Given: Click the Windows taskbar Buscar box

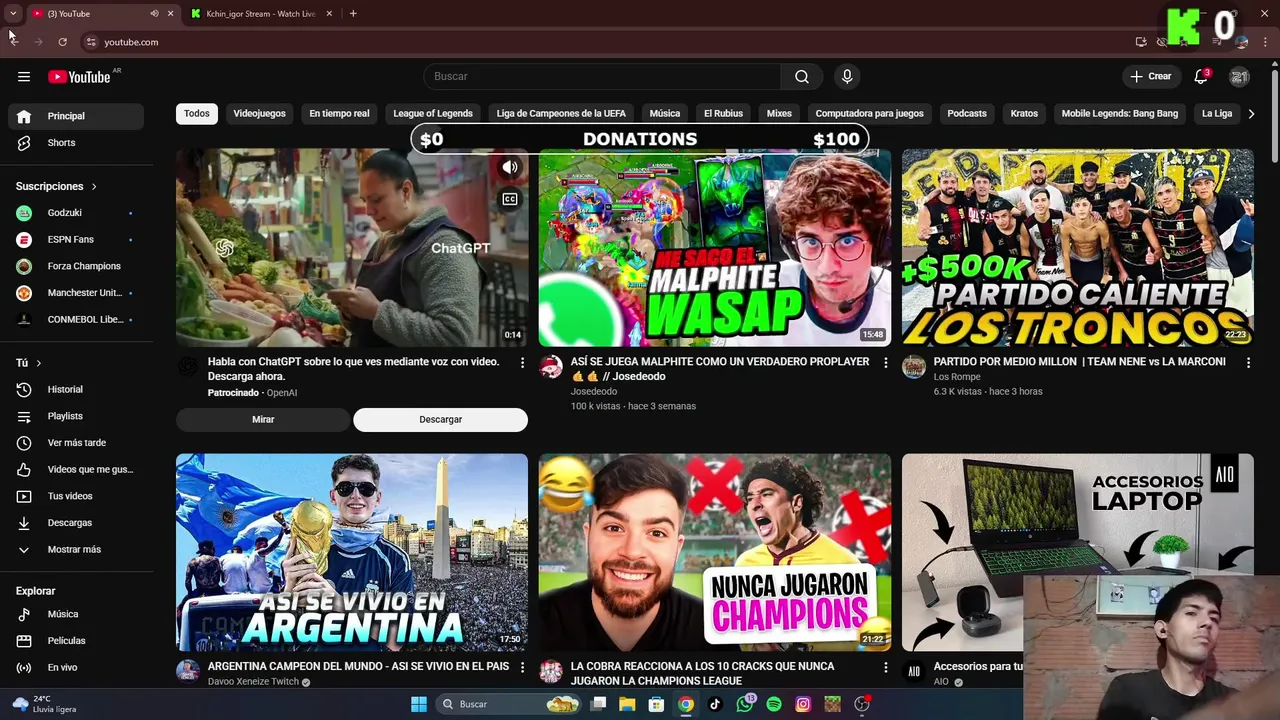Looking at the screenshot, I should coord(510,704).
